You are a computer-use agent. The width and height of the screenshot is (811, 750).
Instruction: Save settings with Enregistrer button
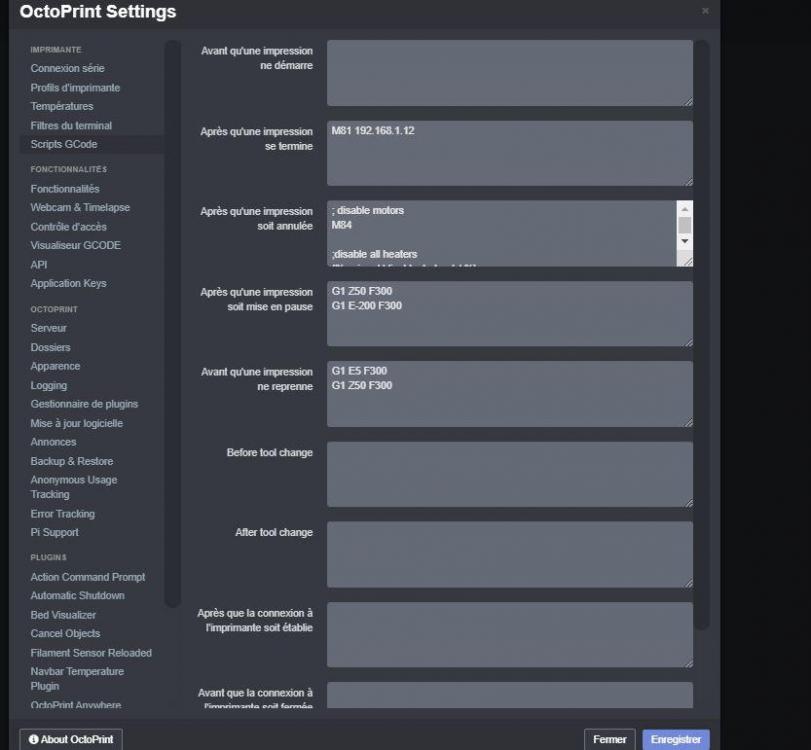675,740
